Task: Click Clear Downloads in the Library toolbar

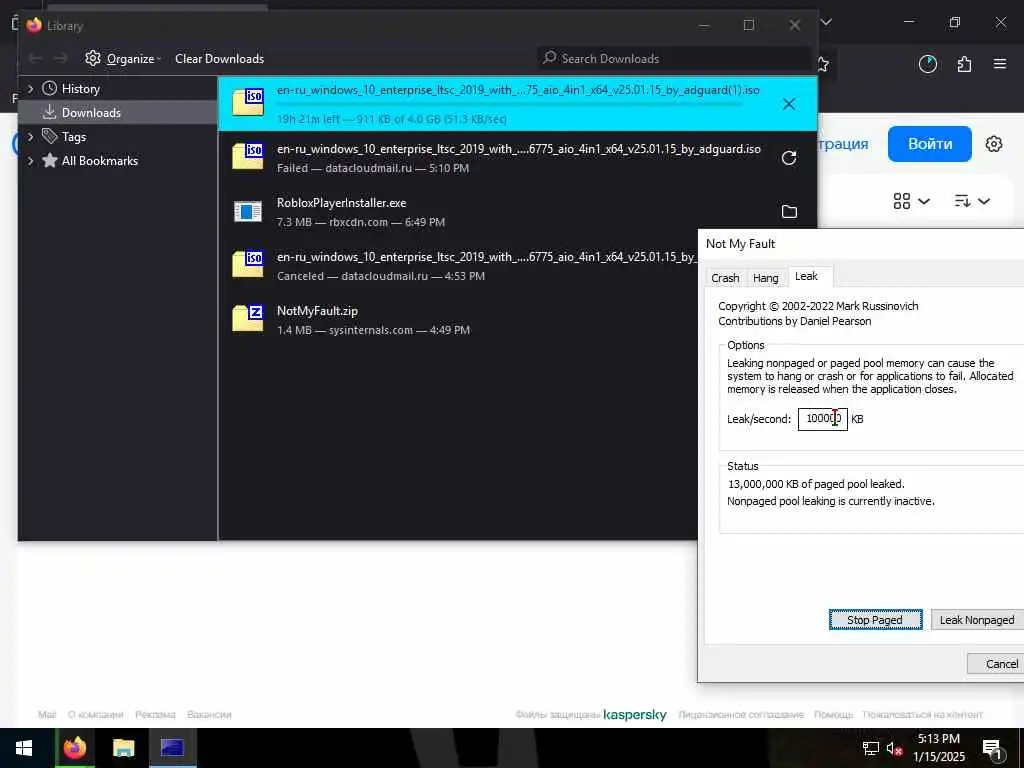Action: [x=219, y=59]
